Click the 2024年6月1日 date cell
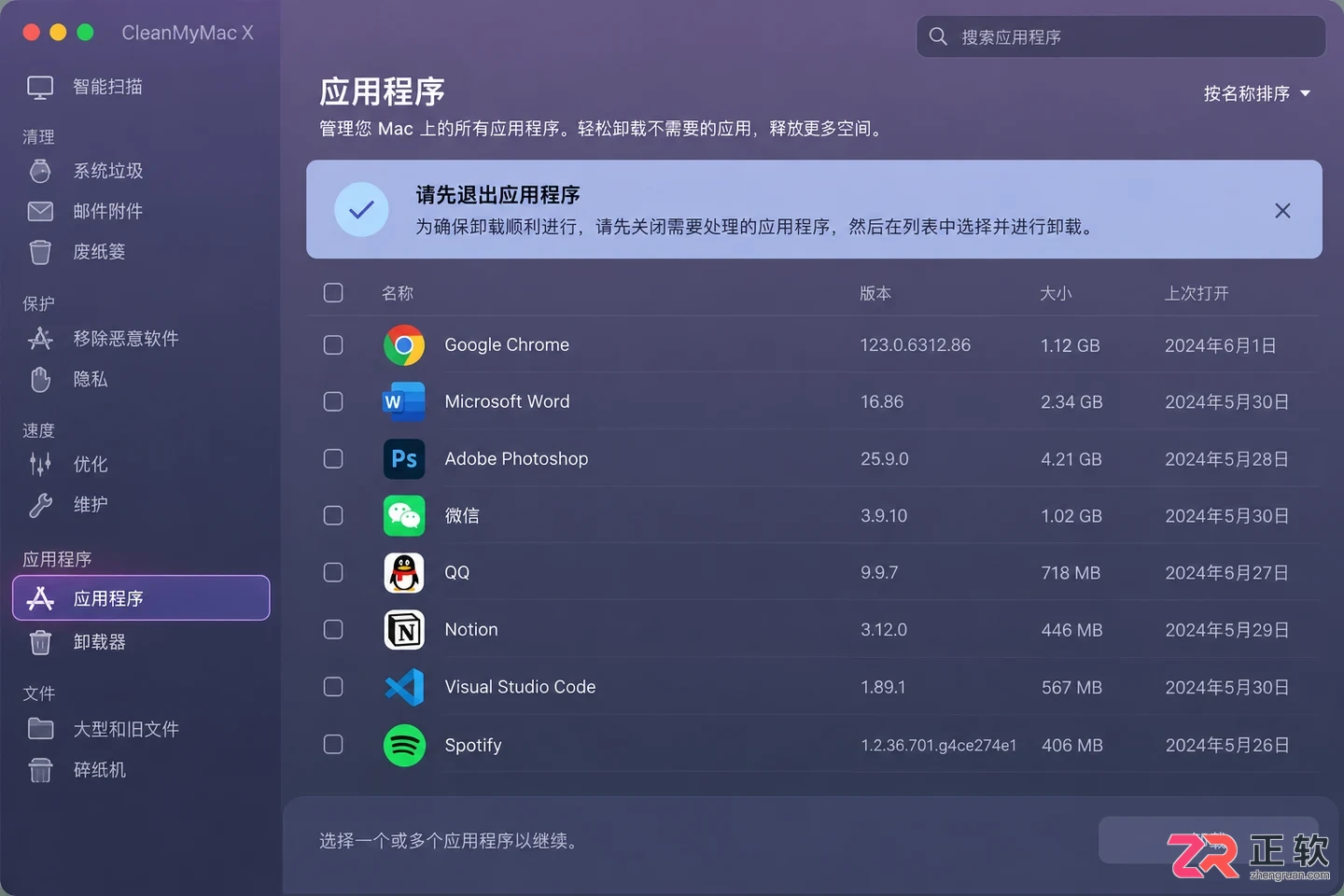 coord(1220,345)
